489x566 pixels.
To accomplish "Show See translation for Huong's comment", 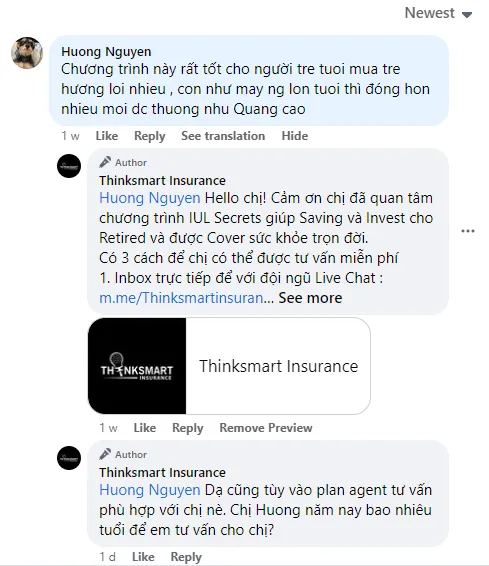I will tap(223, 136).
